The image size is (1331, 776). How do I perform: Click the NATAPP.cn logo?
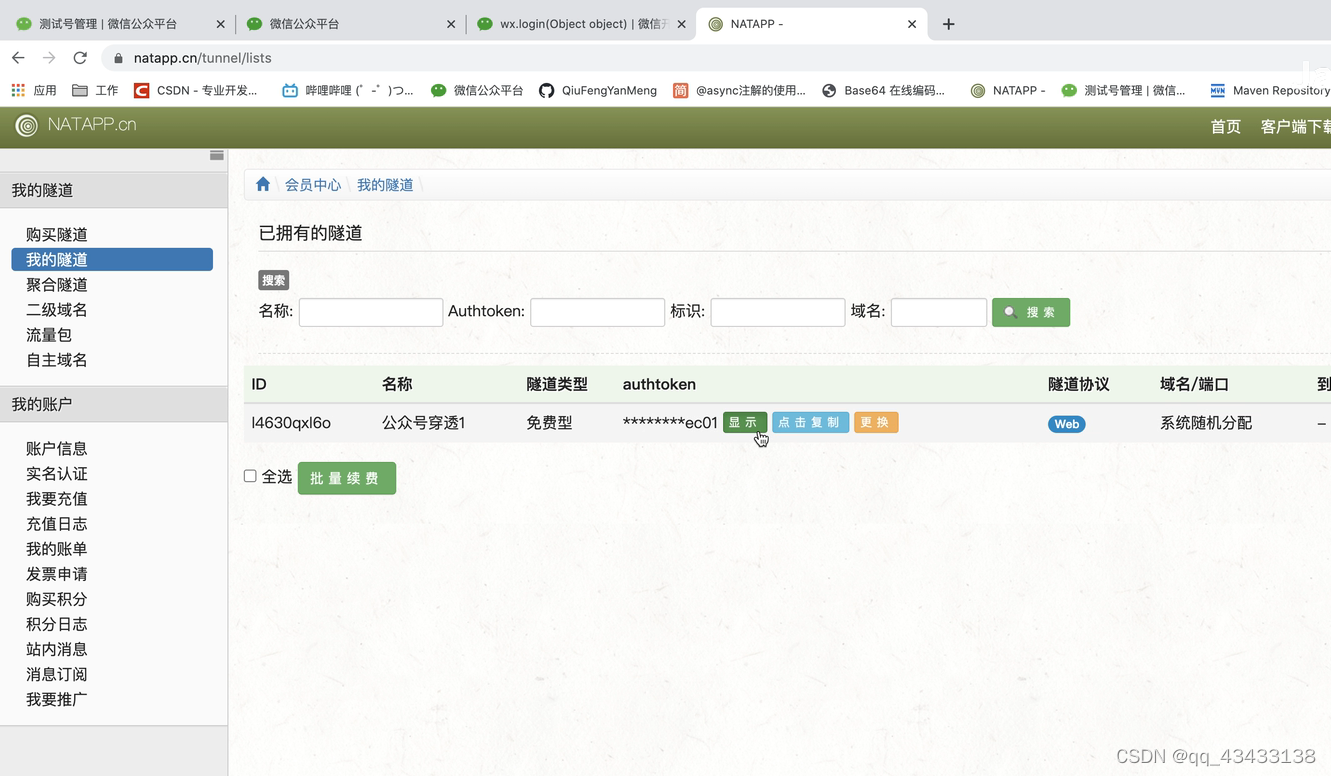(76, 125)
